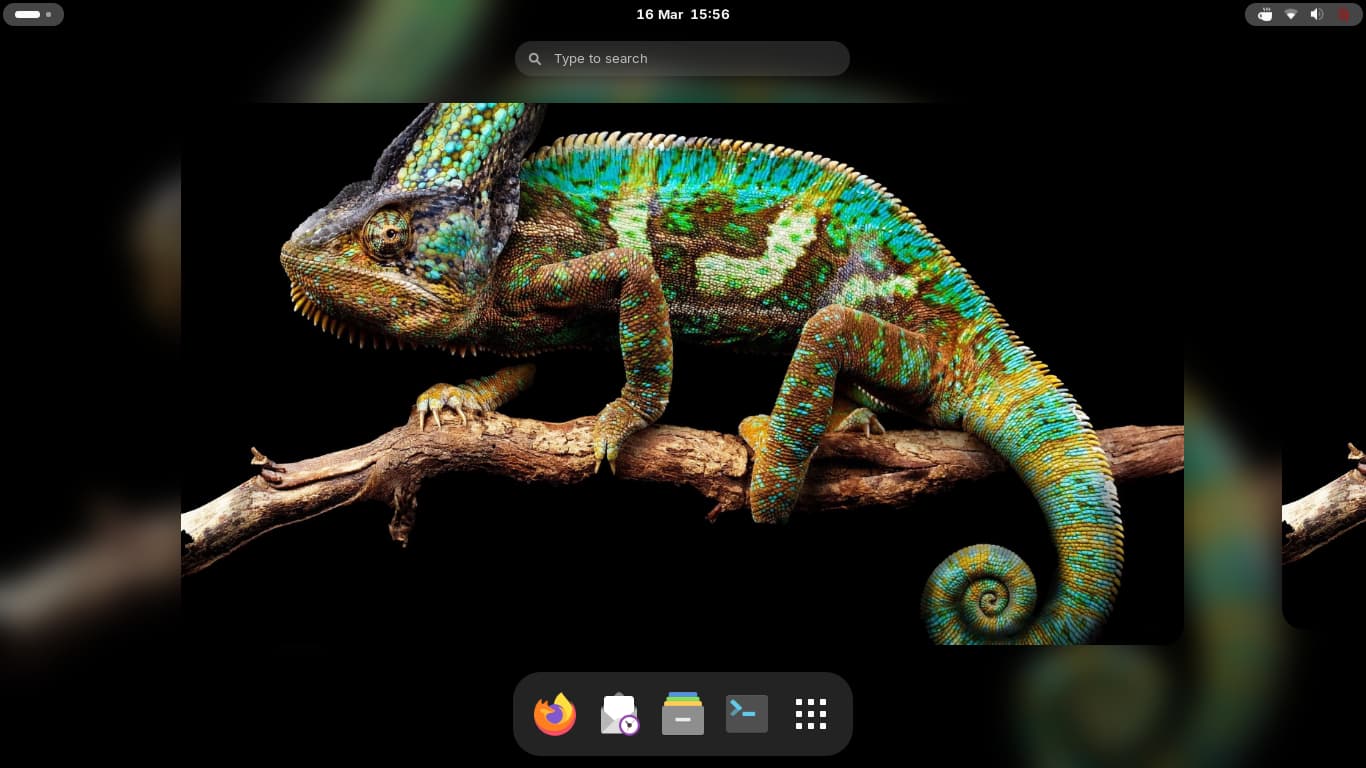The height and width of the screenshot is (768, 1366).
Task: Open the Evolution mail and calendar app
Action: [619, 714]
